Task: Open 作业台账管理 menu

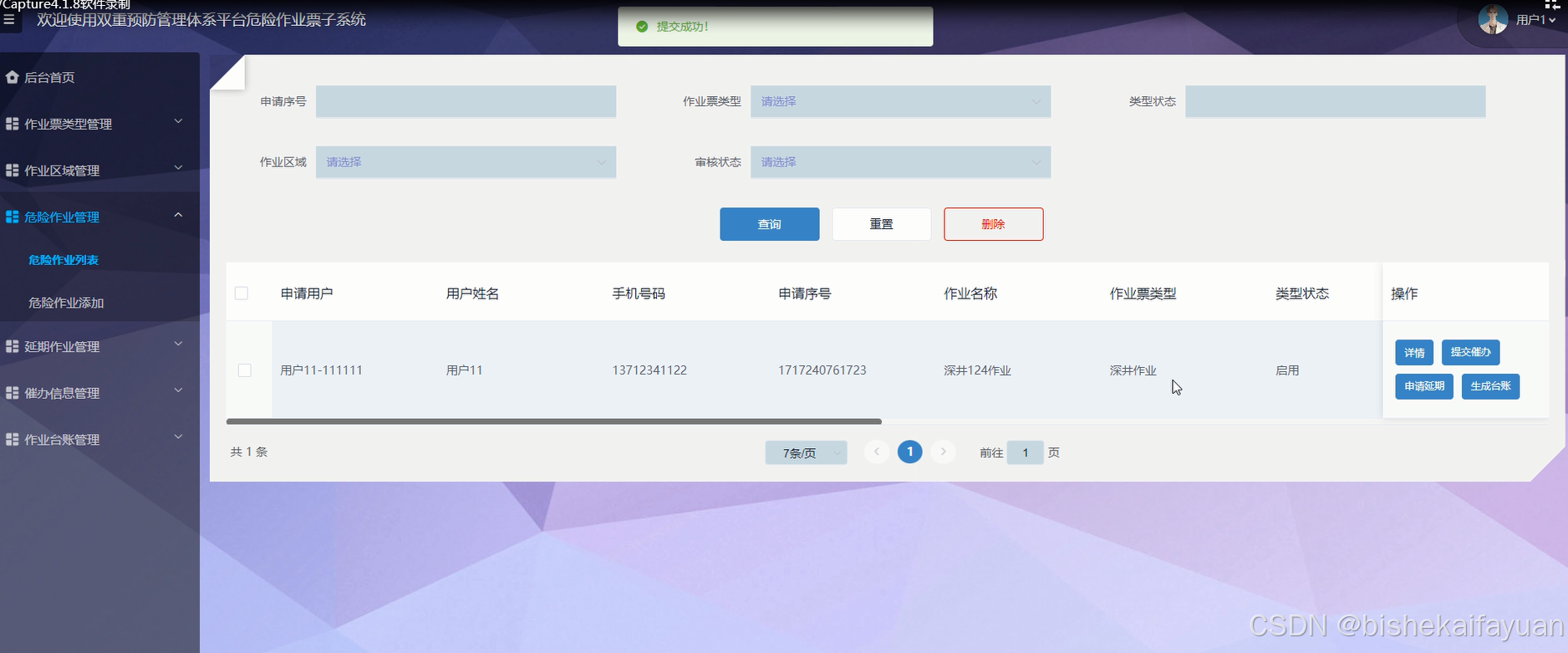Action: coord(99,439)
